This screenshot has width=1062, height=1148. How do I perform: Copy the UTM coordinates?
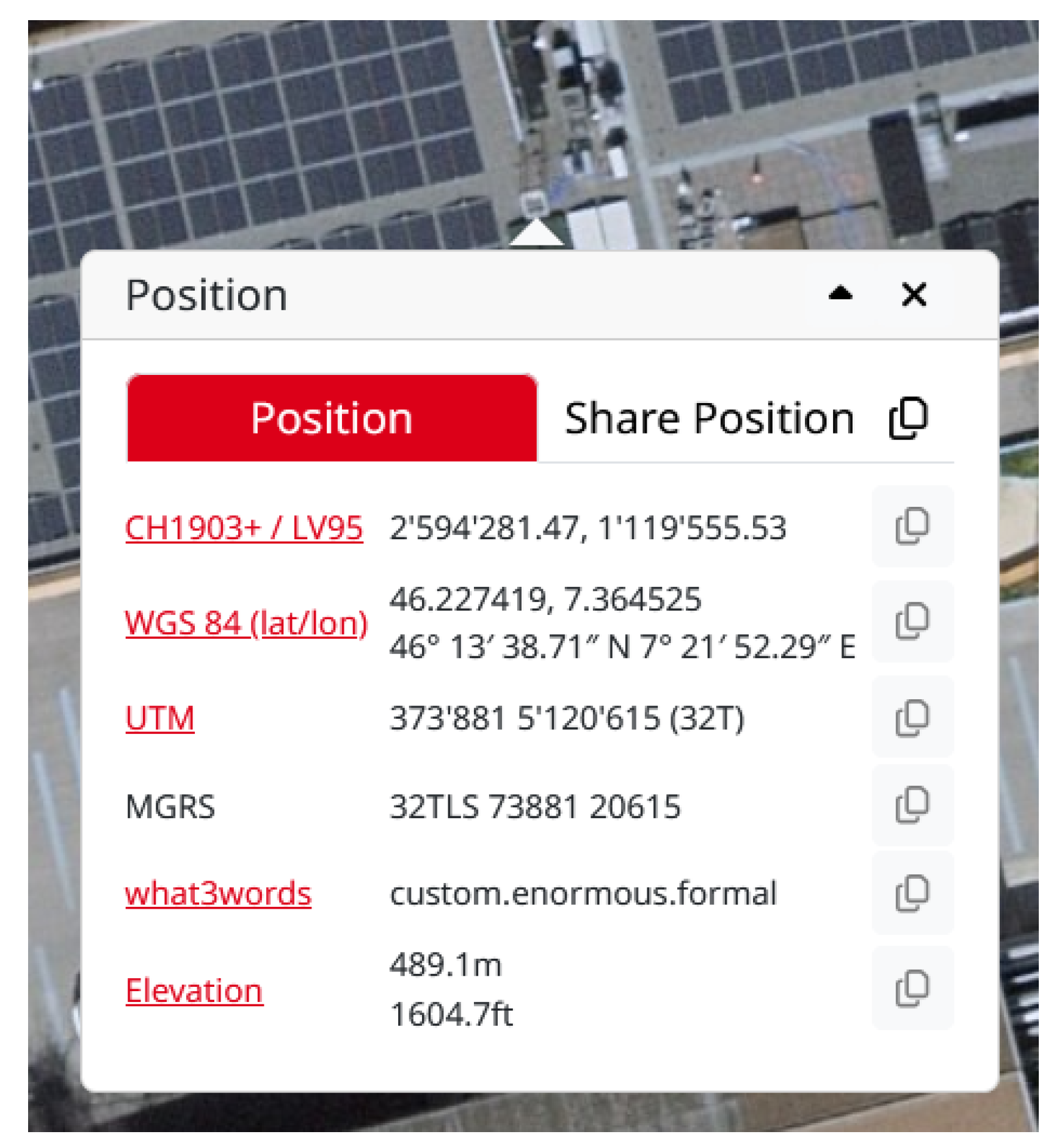click(912, 719)
